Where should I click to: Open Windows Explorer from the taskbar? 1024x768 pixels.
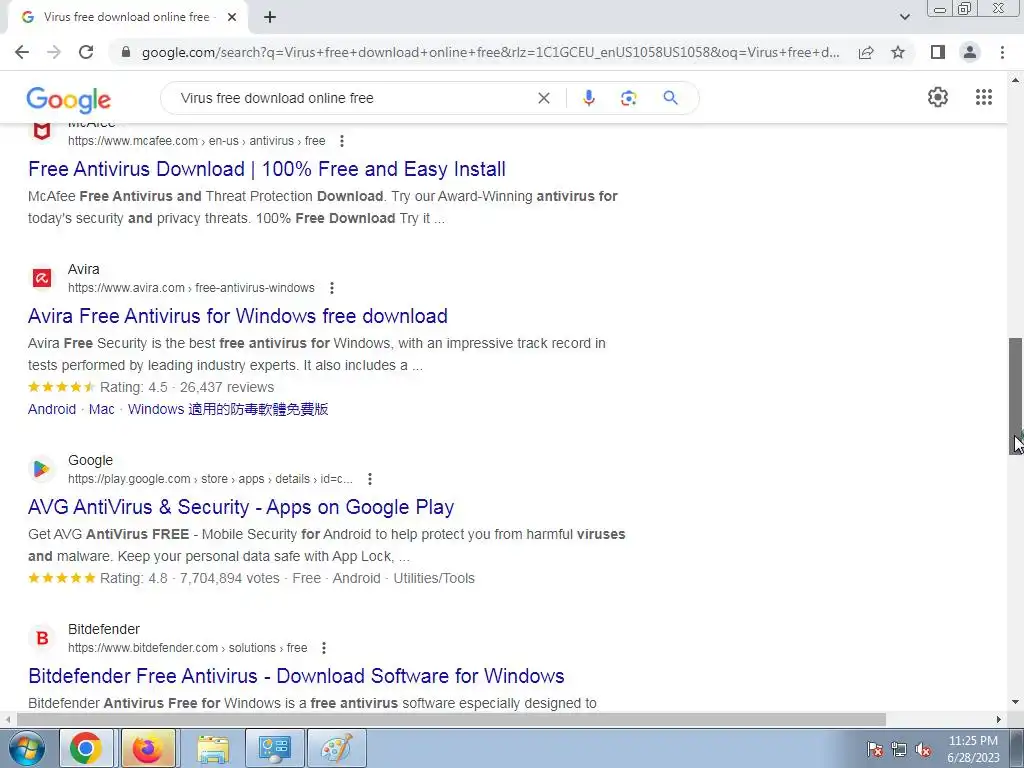tap(213, 748)
